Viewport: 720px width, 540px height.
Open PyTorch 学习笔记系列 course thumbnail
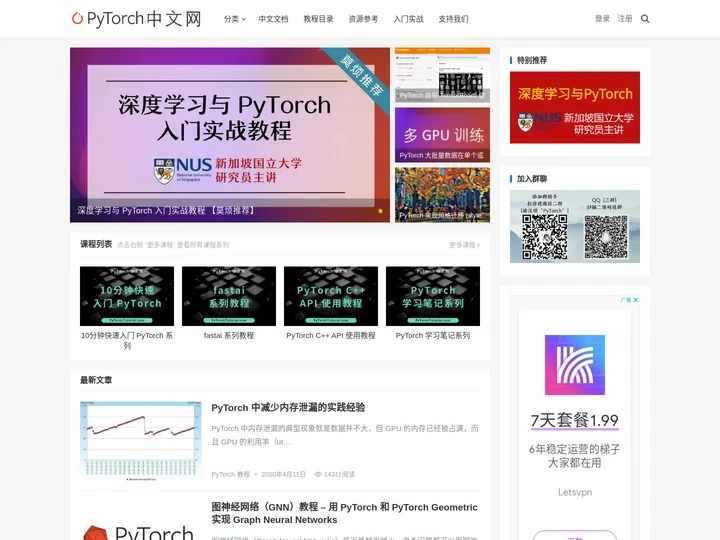pyautogui.click(x=433, y=296)
